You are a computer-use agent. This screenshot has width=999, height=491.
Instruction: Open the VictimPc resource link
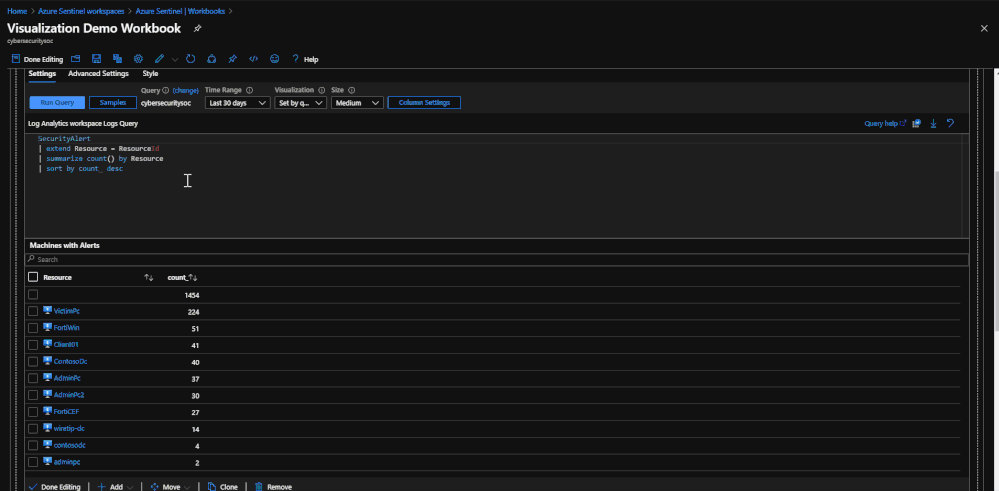pyautogui.click(x=67, y=311)
